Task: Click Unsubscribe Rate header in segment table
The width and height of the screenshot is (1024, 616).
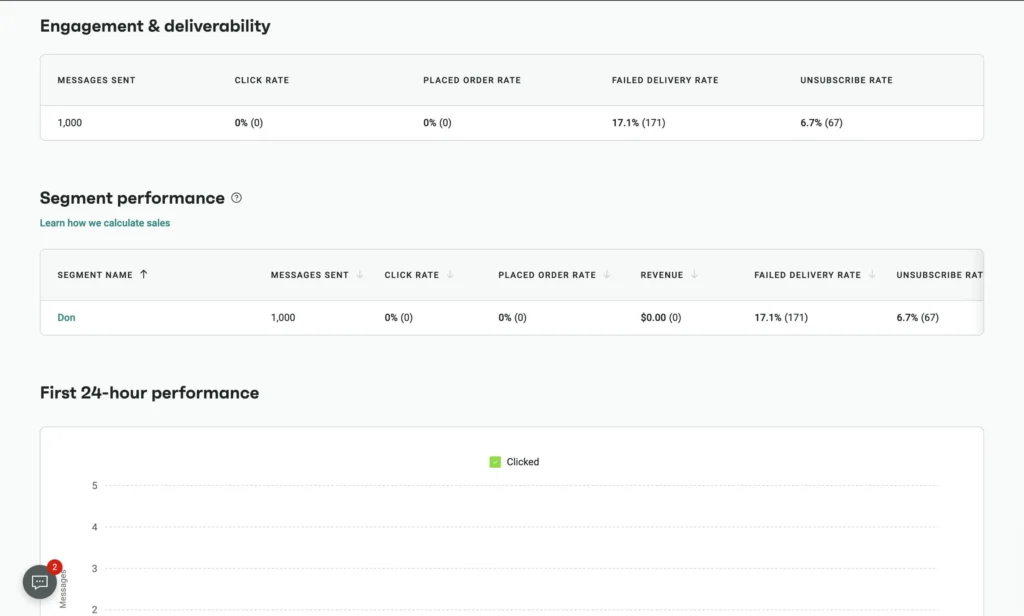Action: [x=939, y=275]
